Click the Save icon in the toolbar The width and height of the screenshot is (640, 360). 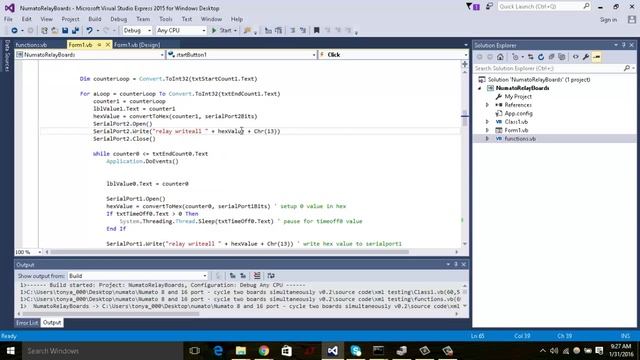coord(65,31)
